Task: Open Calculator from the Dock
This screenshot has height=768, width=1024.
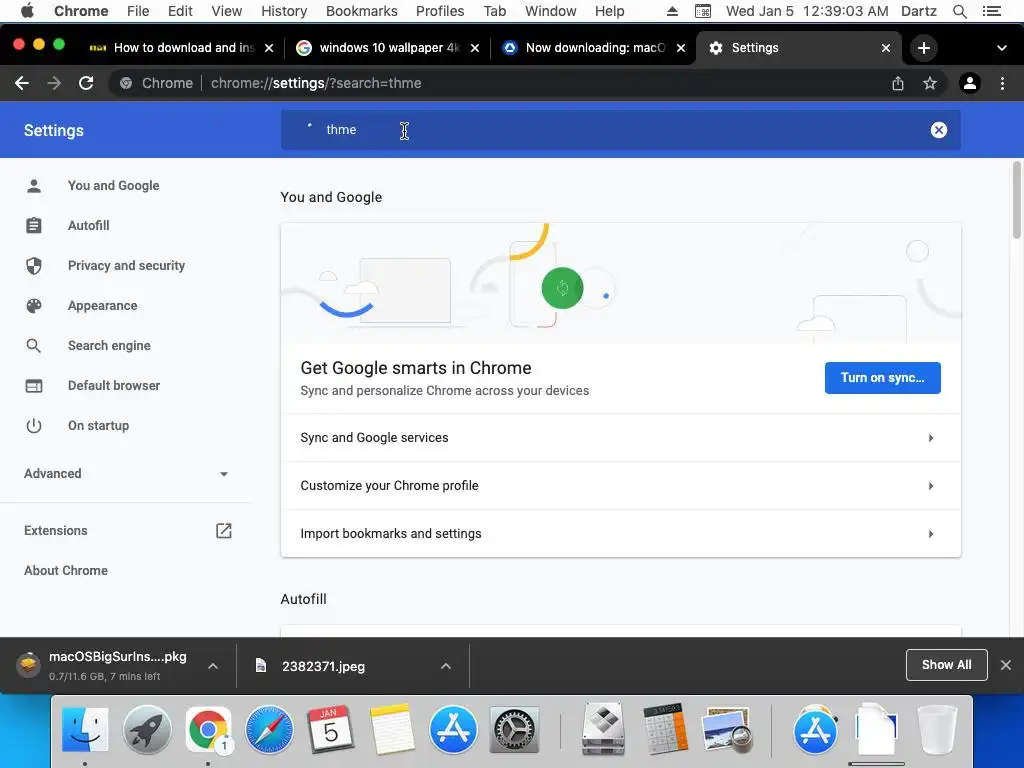Action: pyautogui.click(x=665, y=729)
